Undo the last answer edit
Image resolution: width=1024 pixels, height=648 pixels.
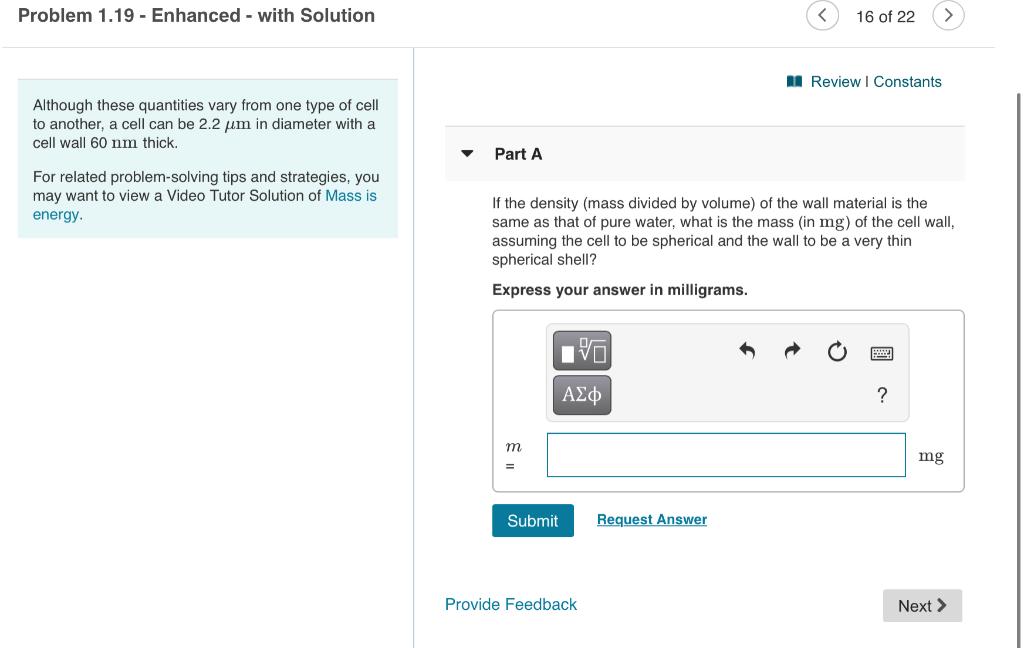[x=747, y=351]
